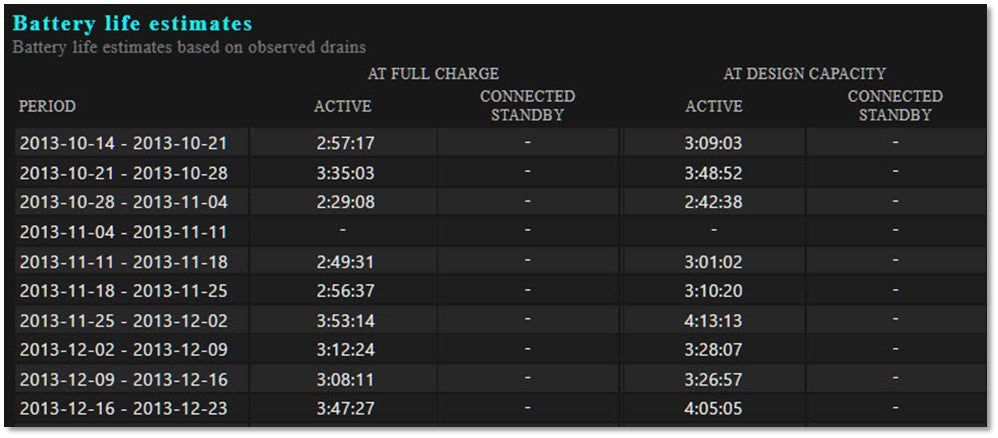Click the 2:57:17 active time value

345,144
